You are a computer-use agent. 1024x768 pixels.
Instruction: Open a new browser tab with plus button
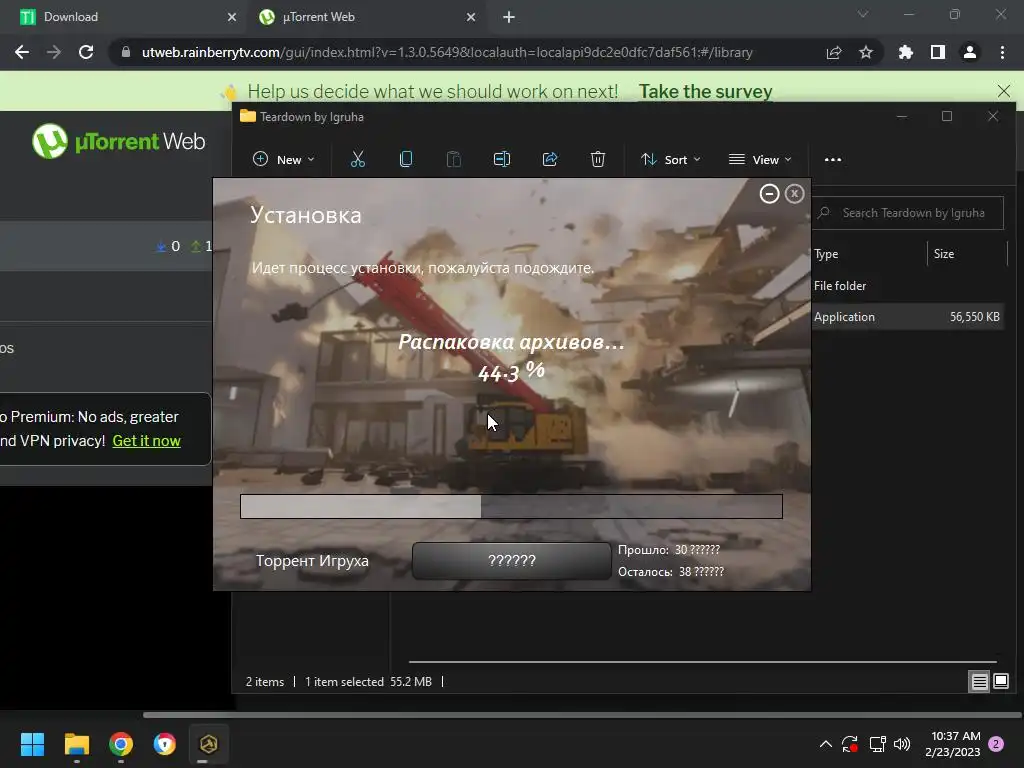point(509,17)
